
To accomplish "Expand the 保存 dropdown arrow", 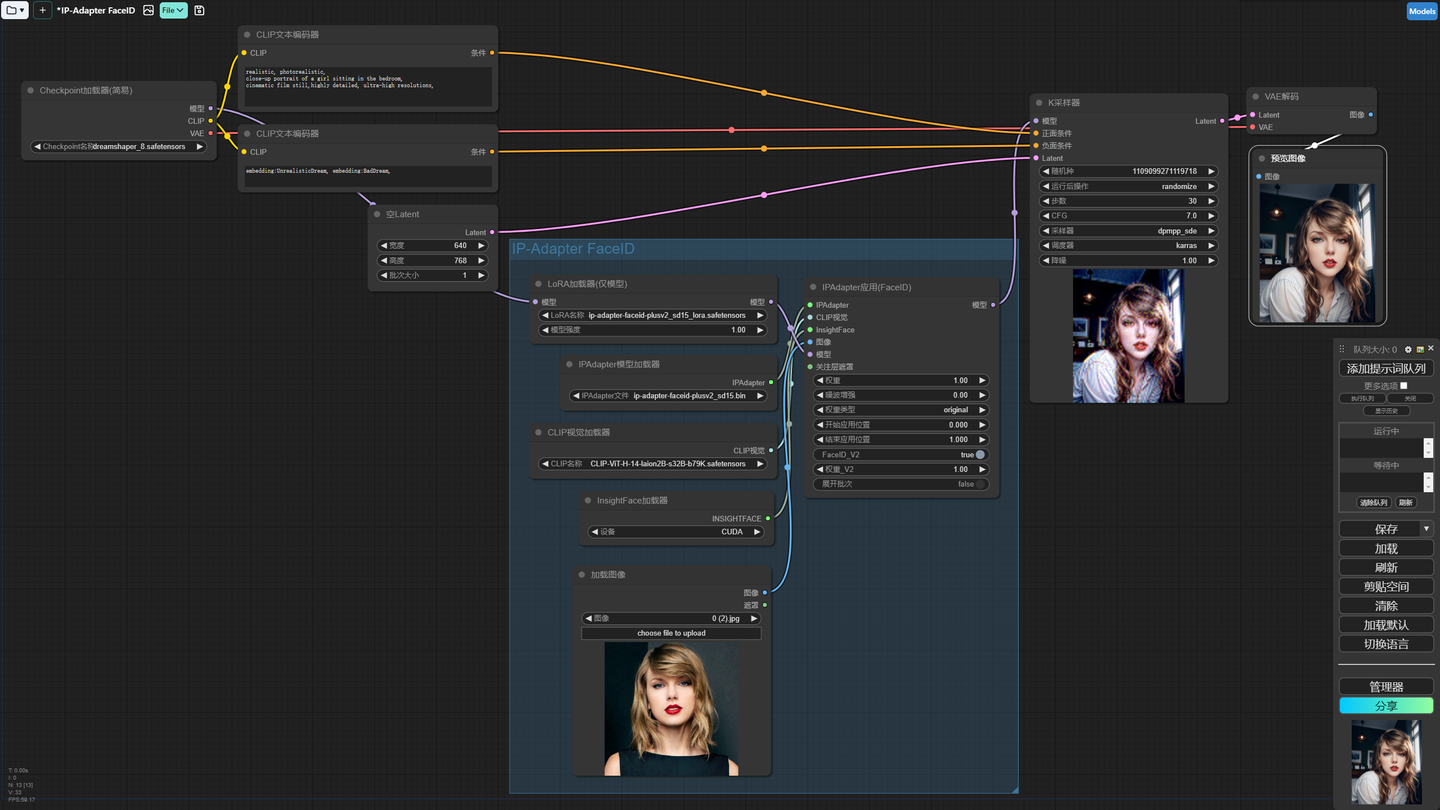I will coord(1426,529).
